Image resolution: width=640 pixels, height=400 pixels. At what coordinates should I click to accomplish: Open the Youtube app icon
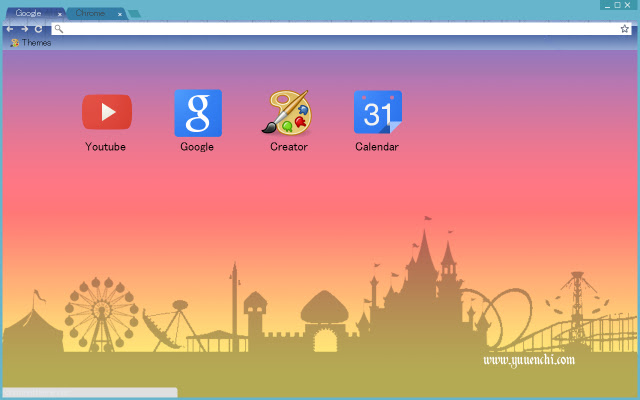(107, 112)
